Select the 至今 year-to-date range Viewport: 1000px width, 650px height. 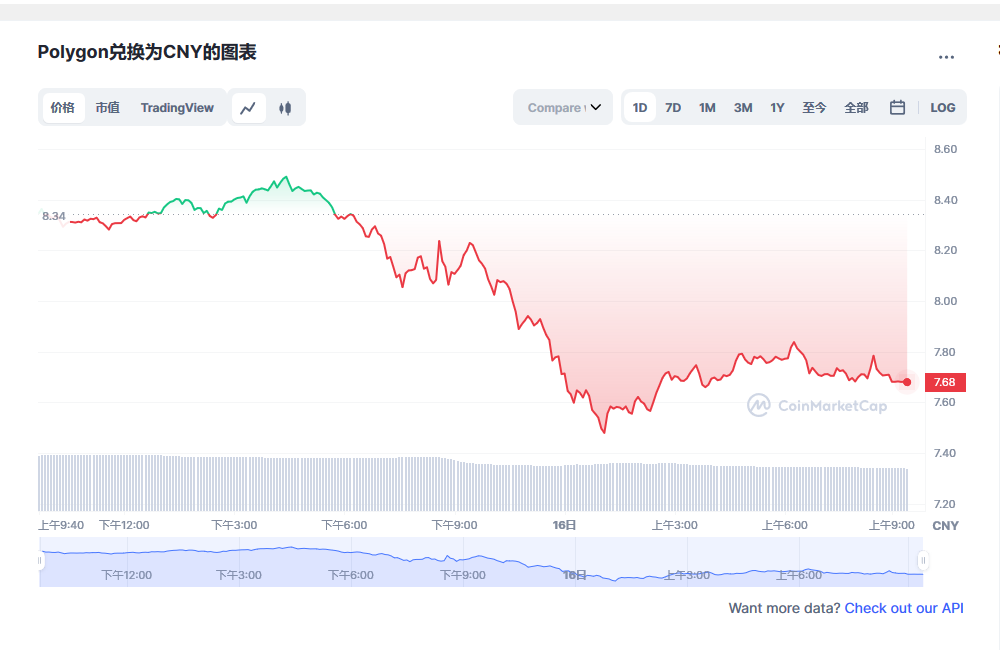pyautogui.click(x=814, y=108)
